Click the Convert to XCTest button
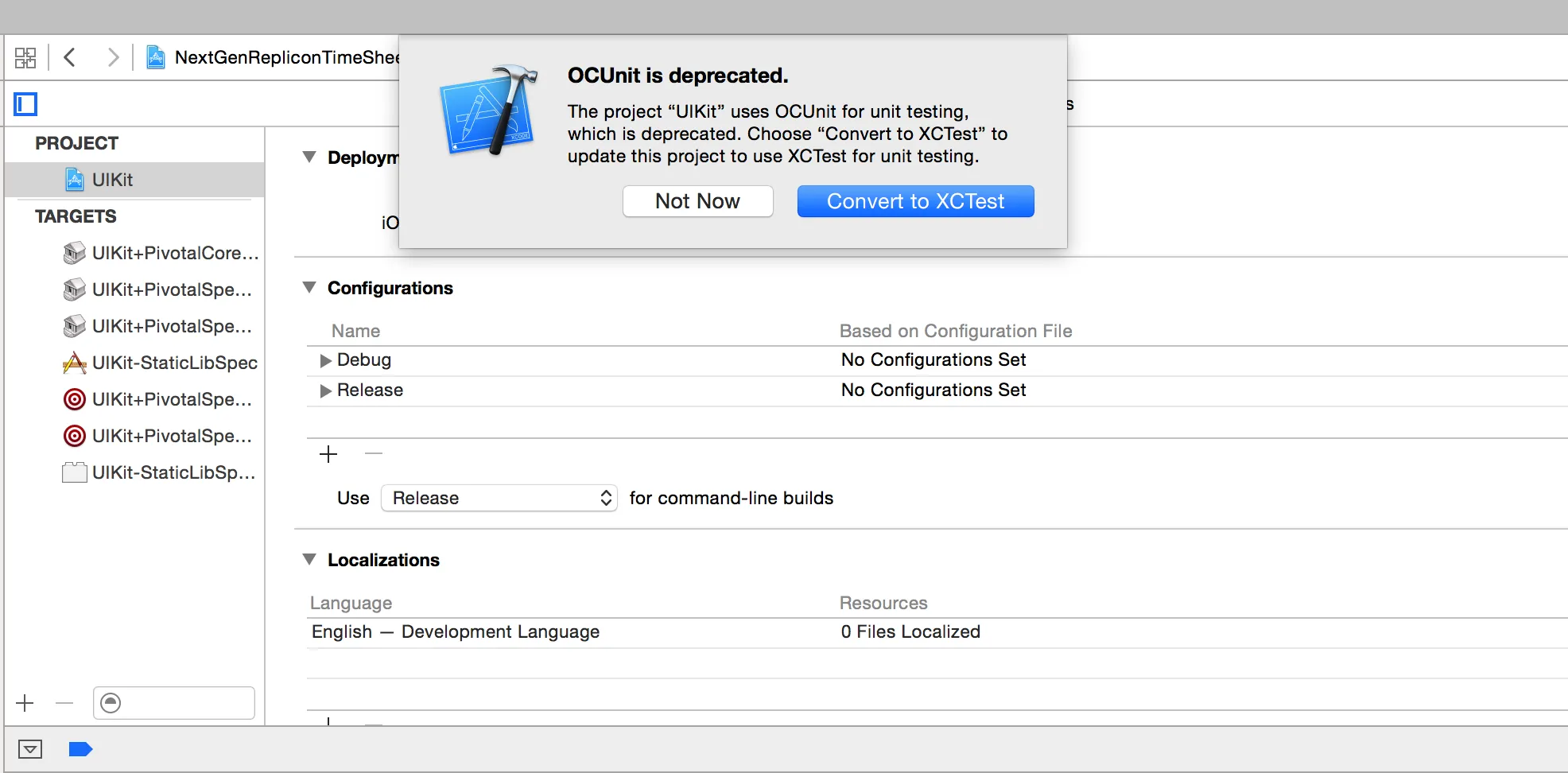This screenshot has height=773, width=1568. [x=915, y=201]
